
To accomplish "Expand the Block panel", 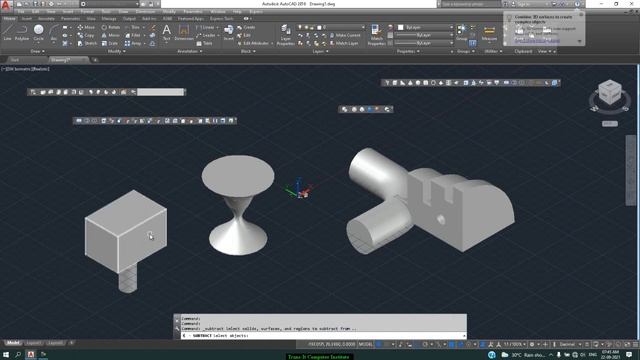I will coord(248,51).
